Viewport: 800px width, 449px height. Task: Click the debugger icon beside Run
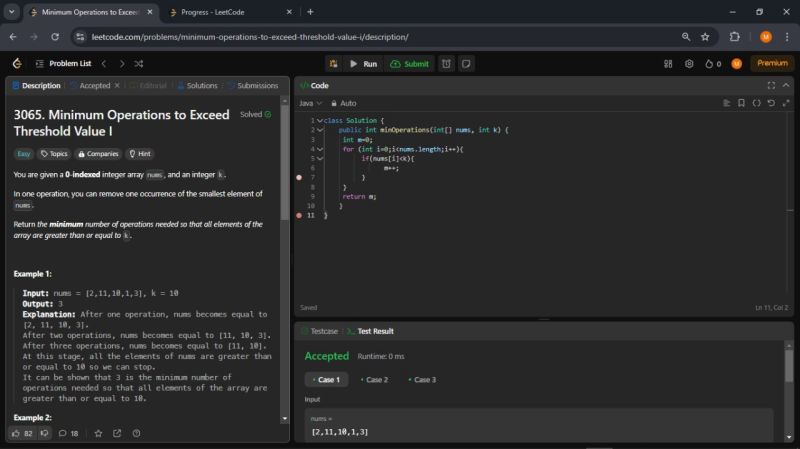[x=333, y=64]
